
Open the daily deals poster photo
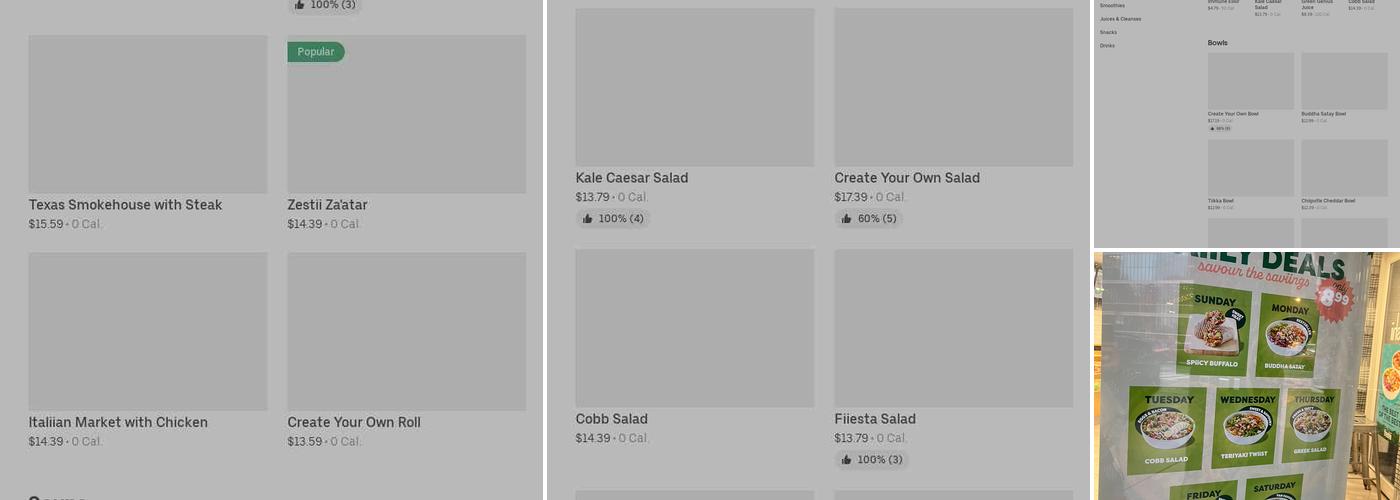(x=1247, y=376)
